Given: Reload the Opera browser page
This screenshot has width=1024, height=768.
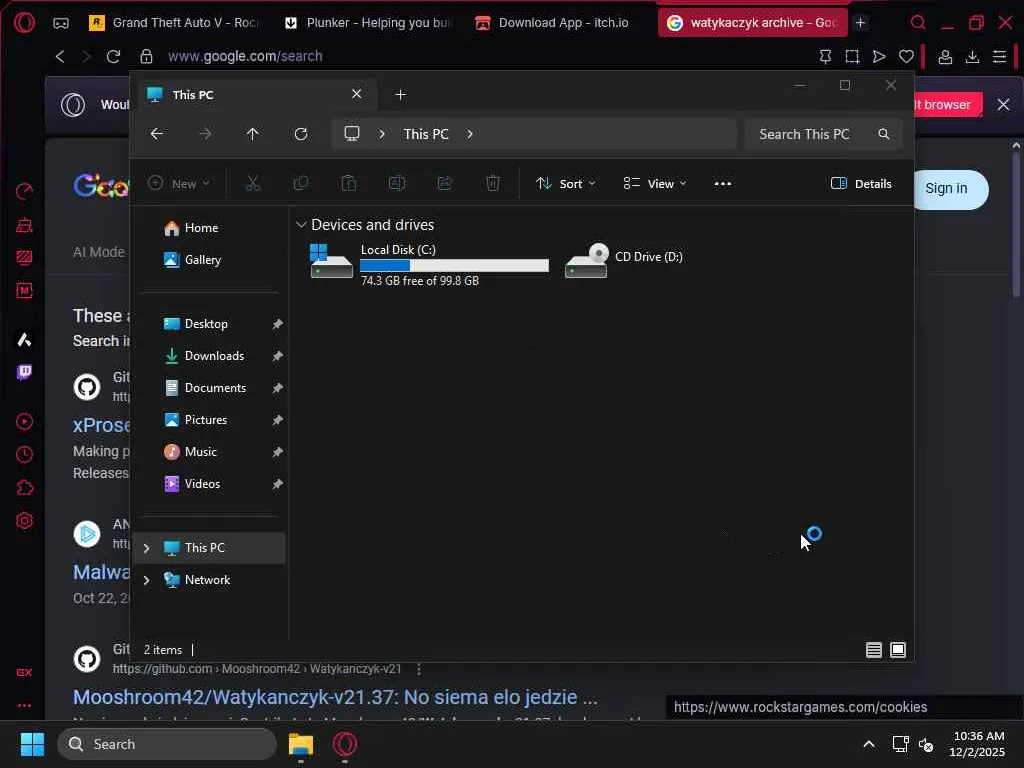Looking at the screenshot, I should click(113, 56).
